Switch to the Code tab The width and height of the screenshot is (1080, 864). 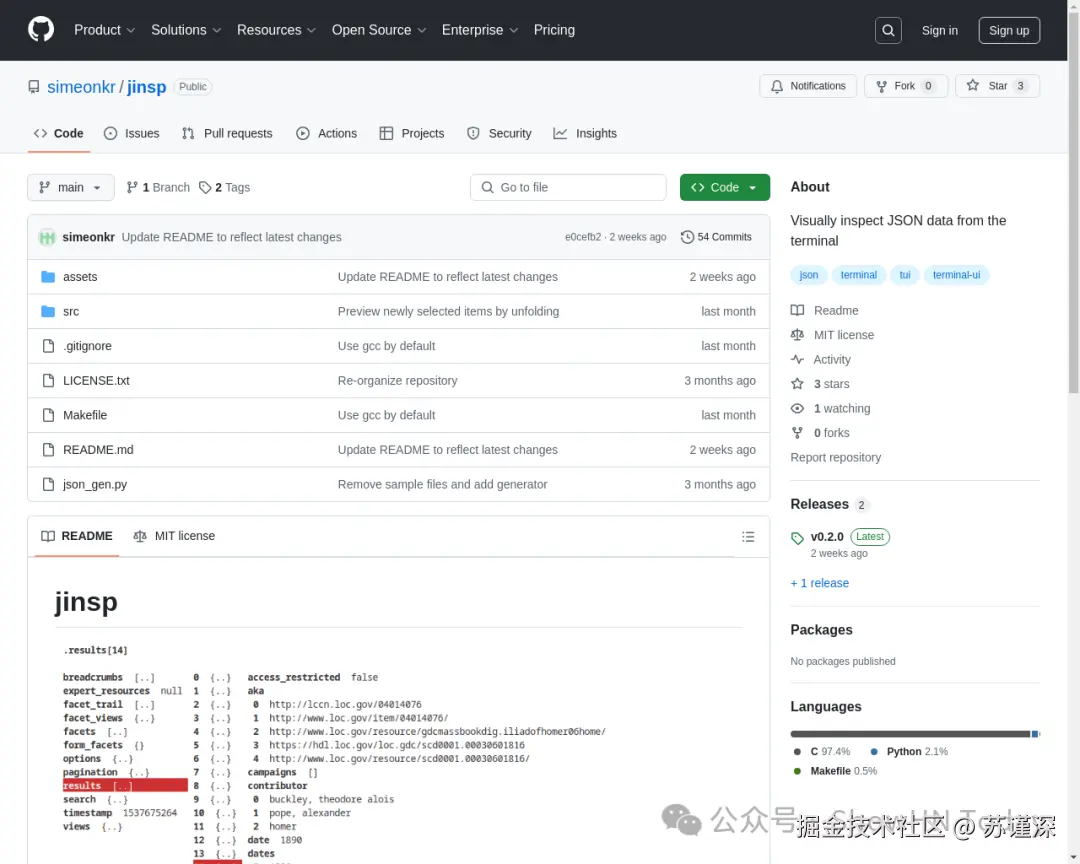click(59, 134)
